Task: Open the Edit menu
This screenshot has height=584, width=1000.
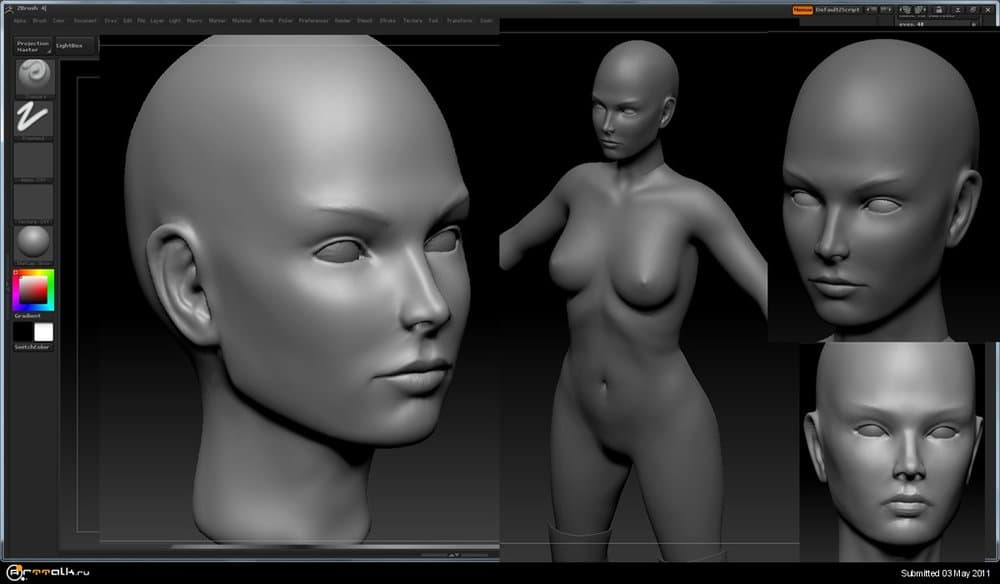Action: coord(128,21)
